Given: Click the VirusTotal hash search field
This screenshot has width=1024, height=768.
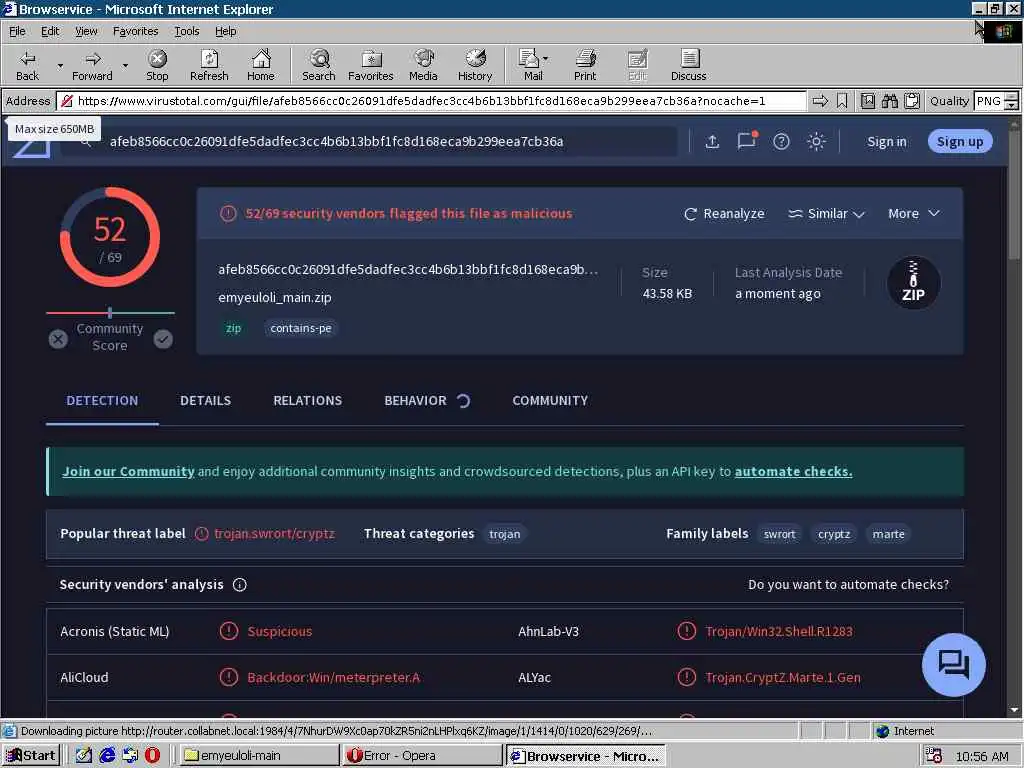Looking at the screenshot, I should coord(369,141).
